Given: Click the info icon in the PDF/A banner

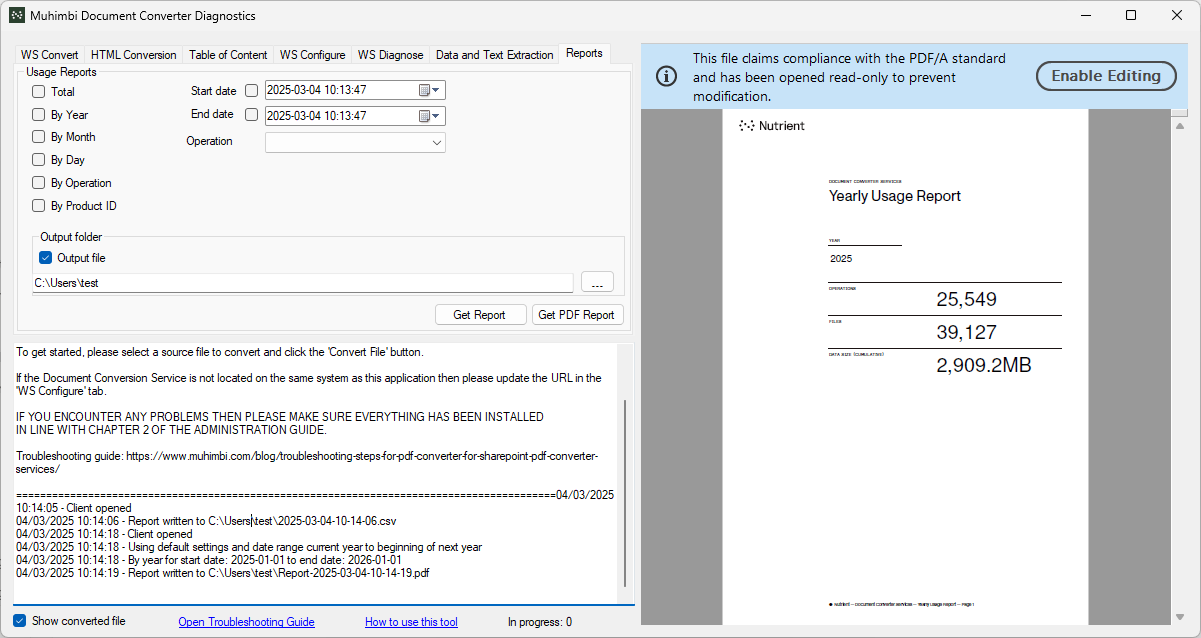Looking at the screenshot, I should click(x=666, y=75).
